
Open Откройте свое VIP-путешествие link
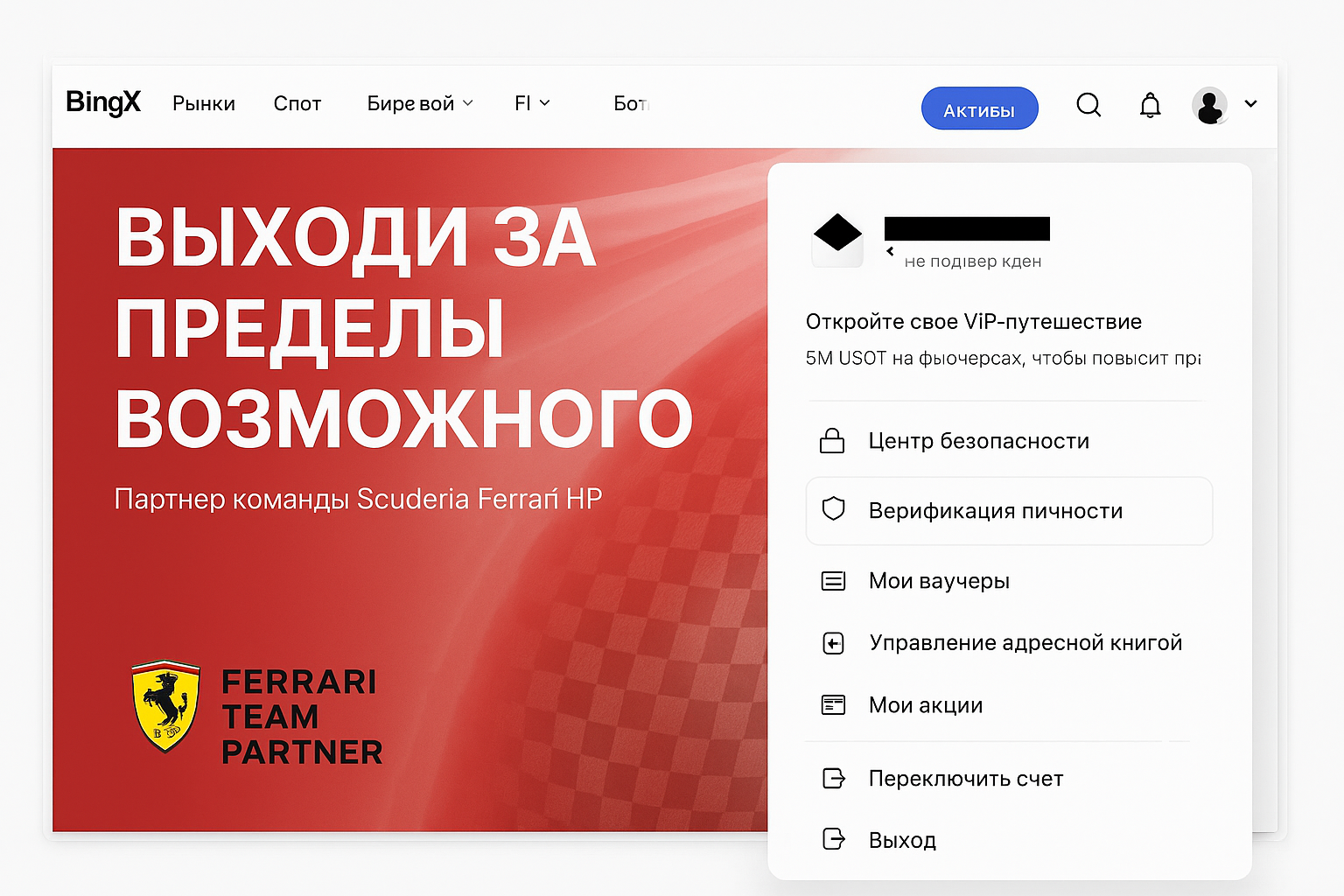click(973, 322)
